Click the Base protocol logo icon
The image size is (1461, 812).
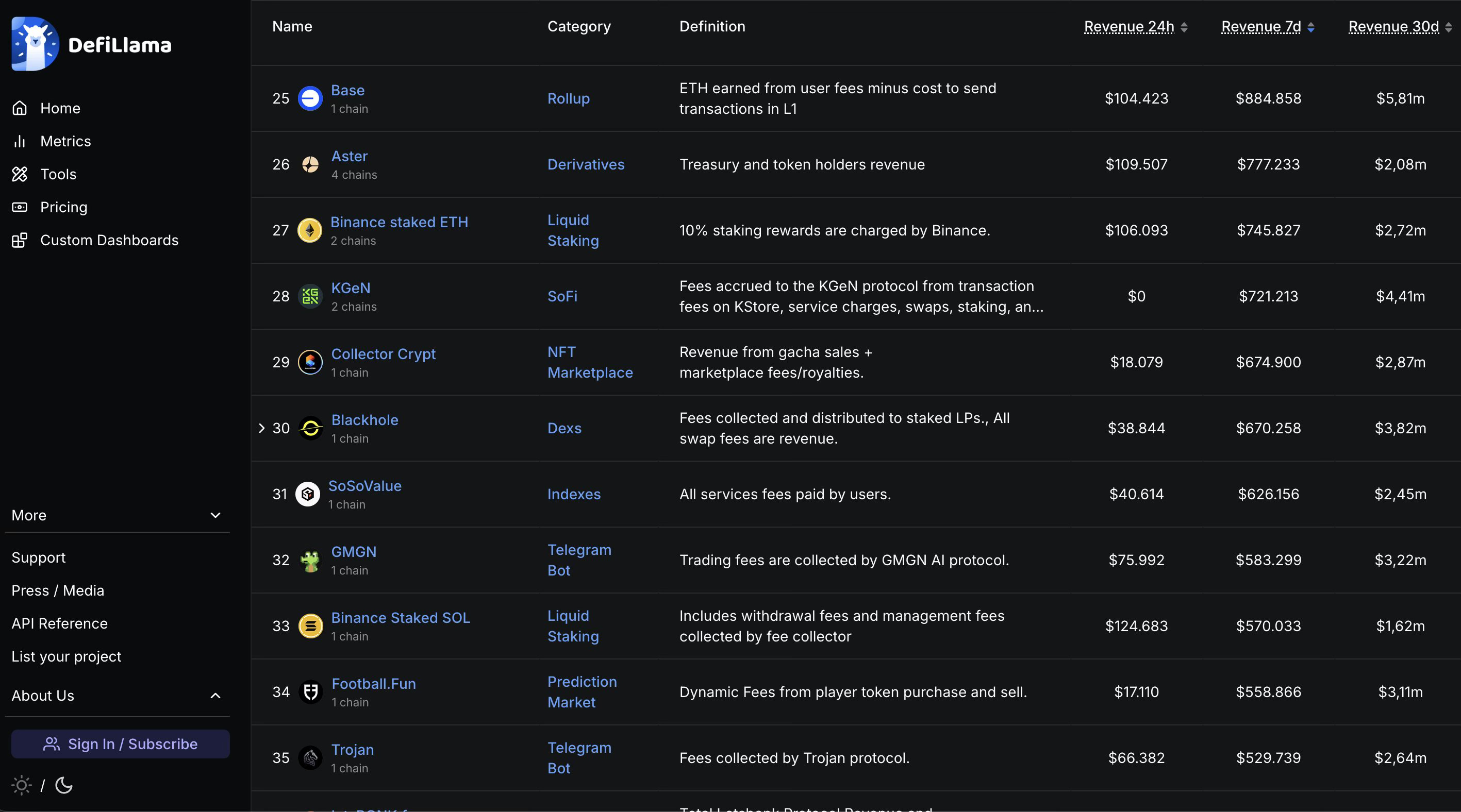(310, 98)
